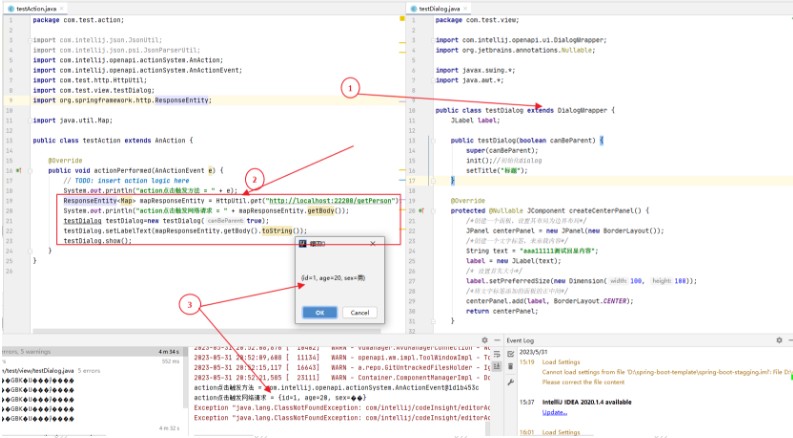Collapse the testDialog constructor fold marker
Image resolution: width=793 pixels, height=438 pixels.
[433, 141]
